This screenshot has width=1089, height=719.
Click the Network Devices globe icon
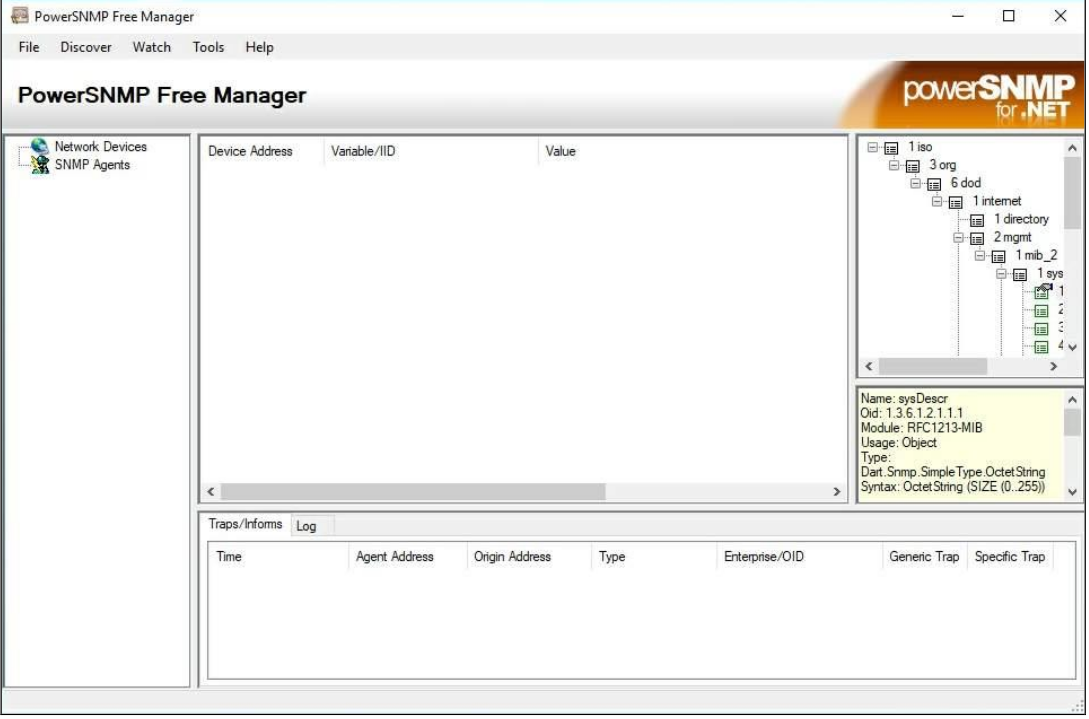coord(40,147)
